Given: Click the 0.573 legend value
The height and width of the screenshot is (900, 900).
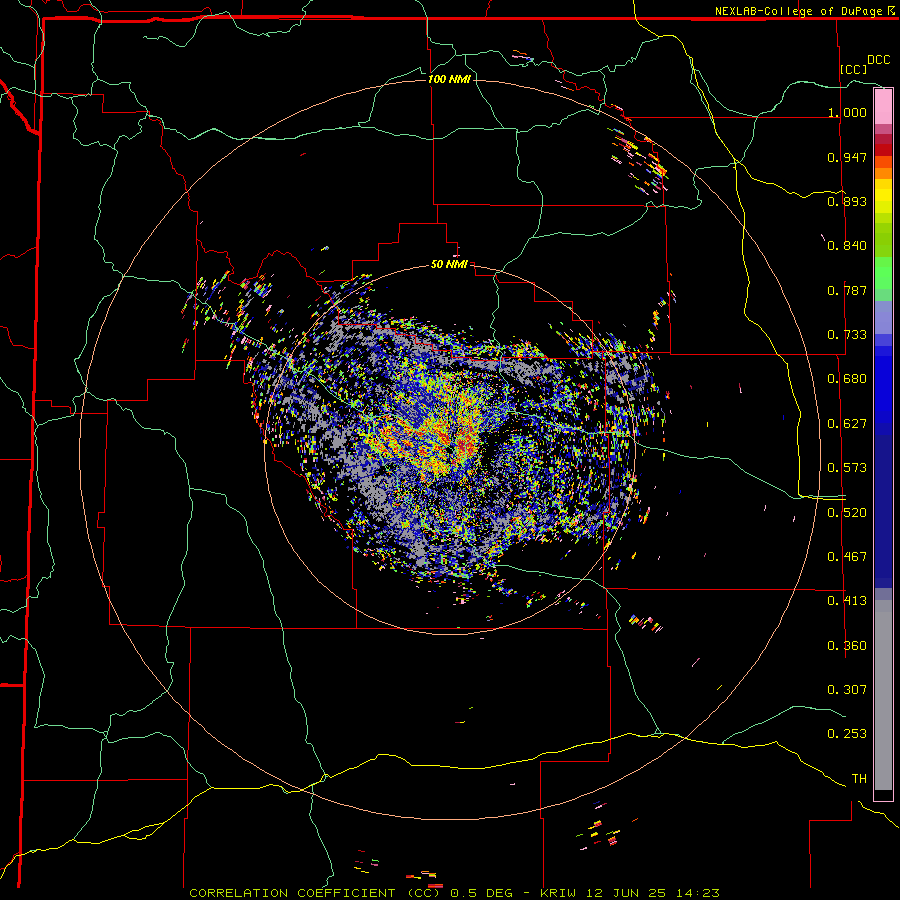Looking at the screenshot, I should tap(847, 468).
